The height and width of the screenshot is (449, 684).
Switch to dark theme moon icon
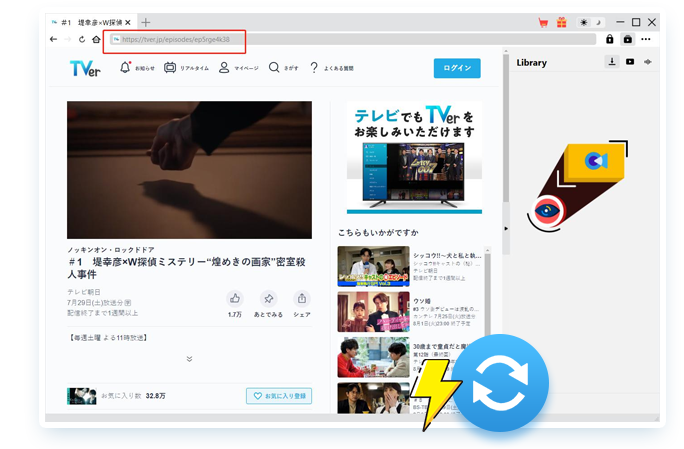coord(598,22)
